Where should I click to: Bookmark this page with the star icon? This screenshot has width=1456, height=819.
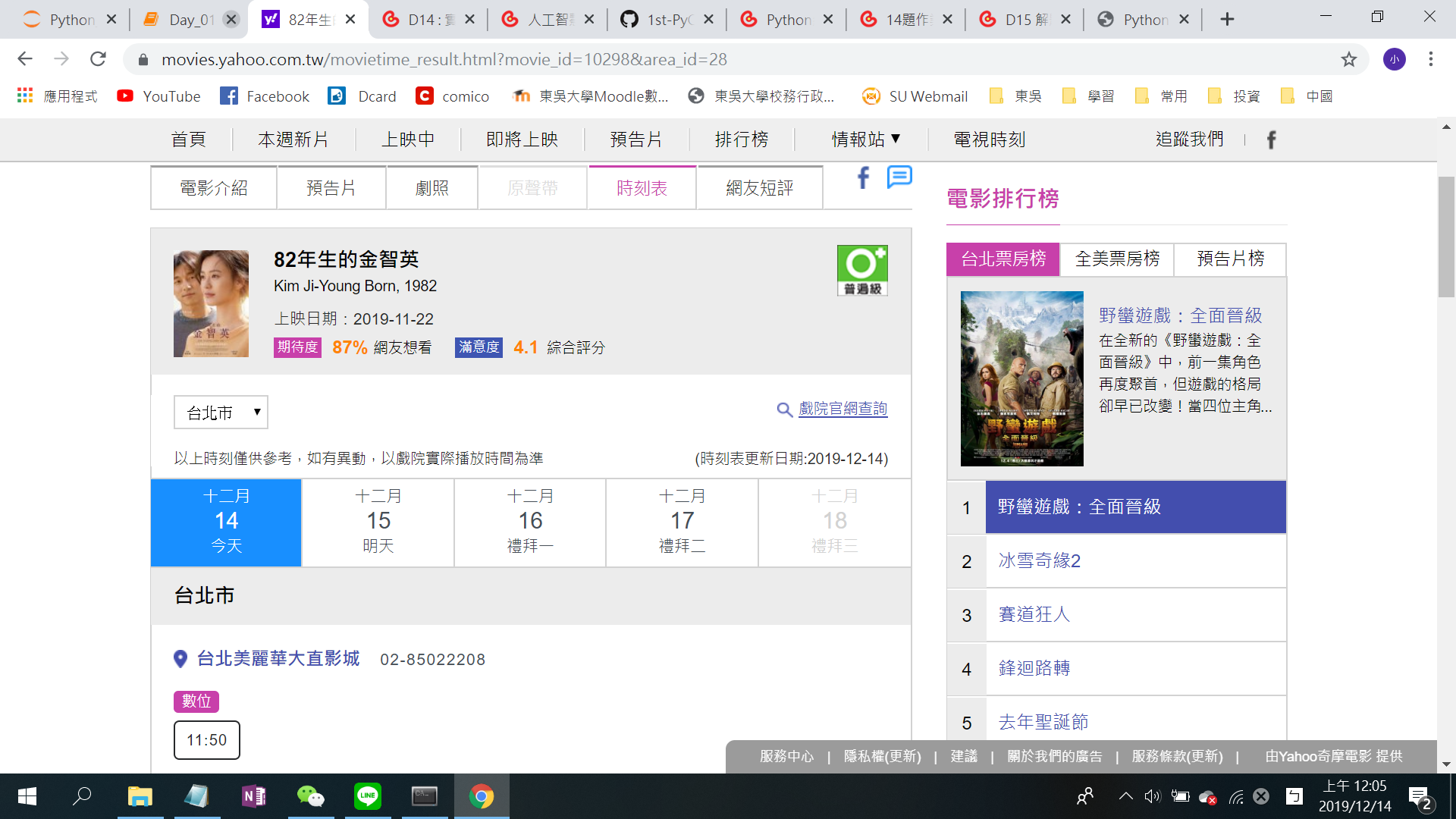(1348, 59)
